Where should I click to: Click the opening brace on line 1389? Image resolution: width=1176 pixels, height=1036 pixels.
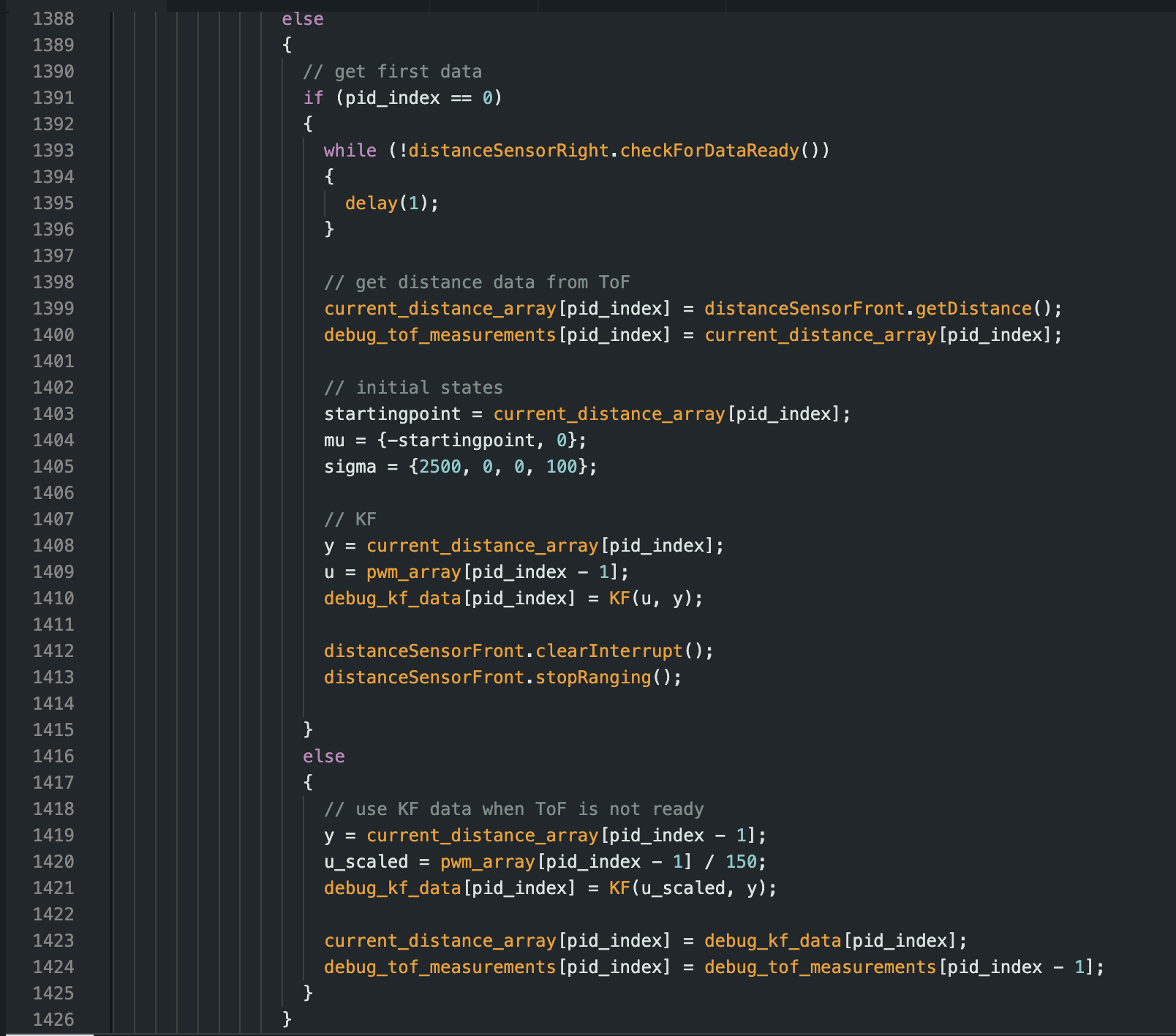coord(287,45)
